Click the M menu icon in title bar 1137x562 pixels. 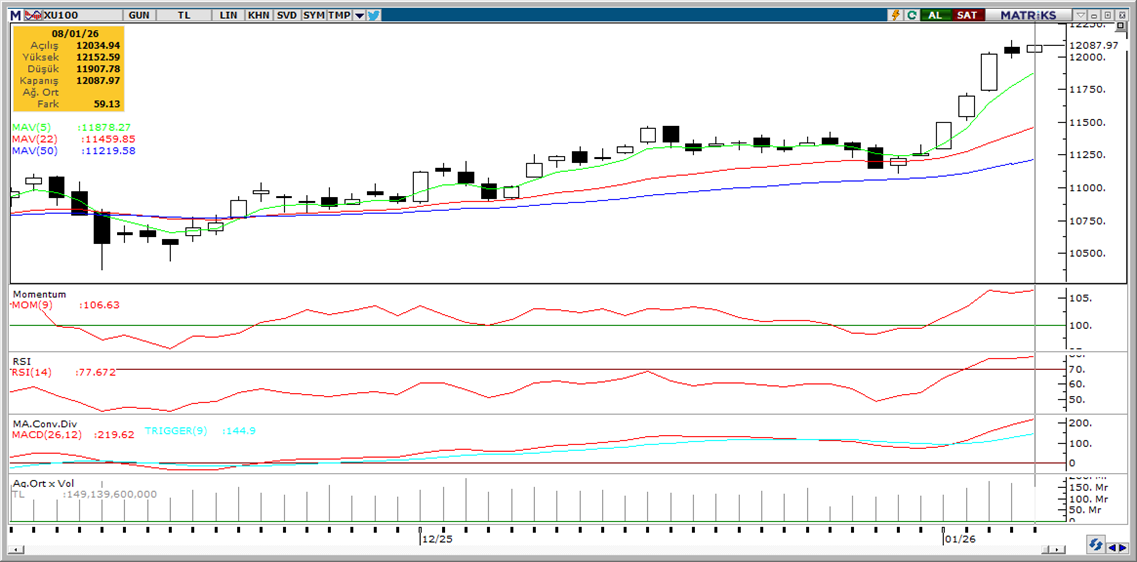click(x=15, y=16)
